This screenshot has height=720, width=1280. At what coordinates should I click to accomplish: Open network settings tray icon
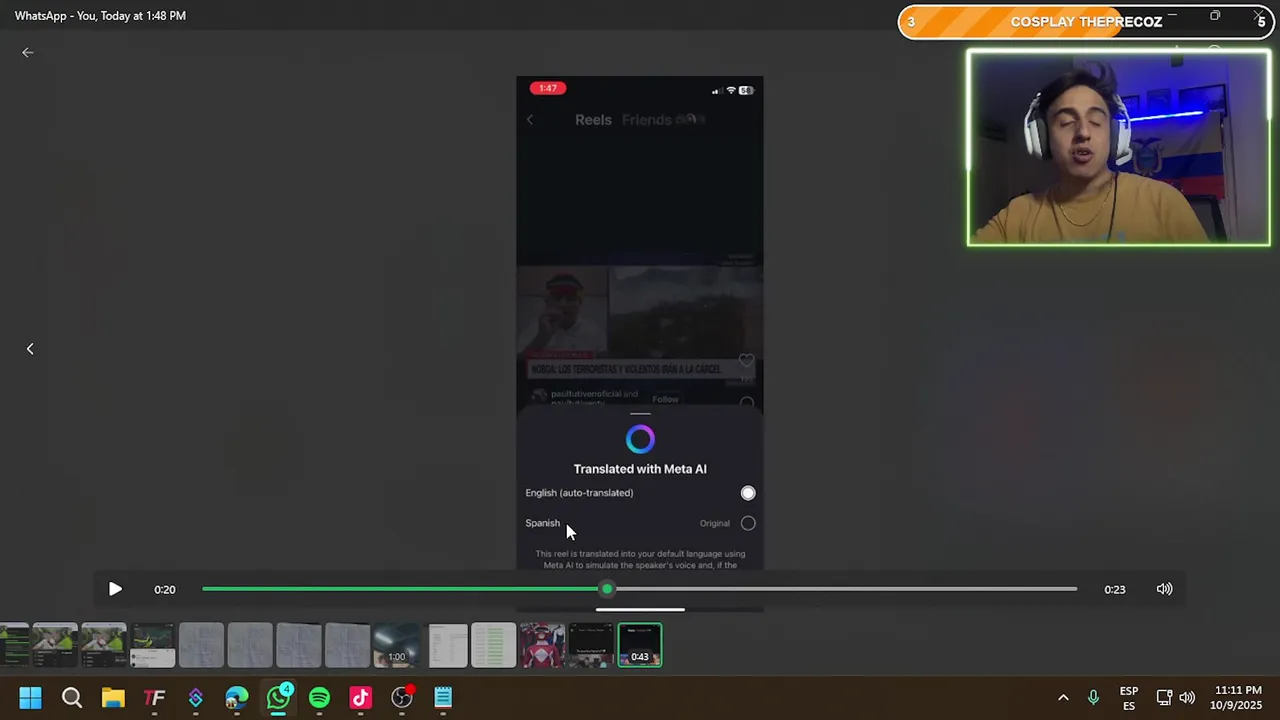[1164, 698]
